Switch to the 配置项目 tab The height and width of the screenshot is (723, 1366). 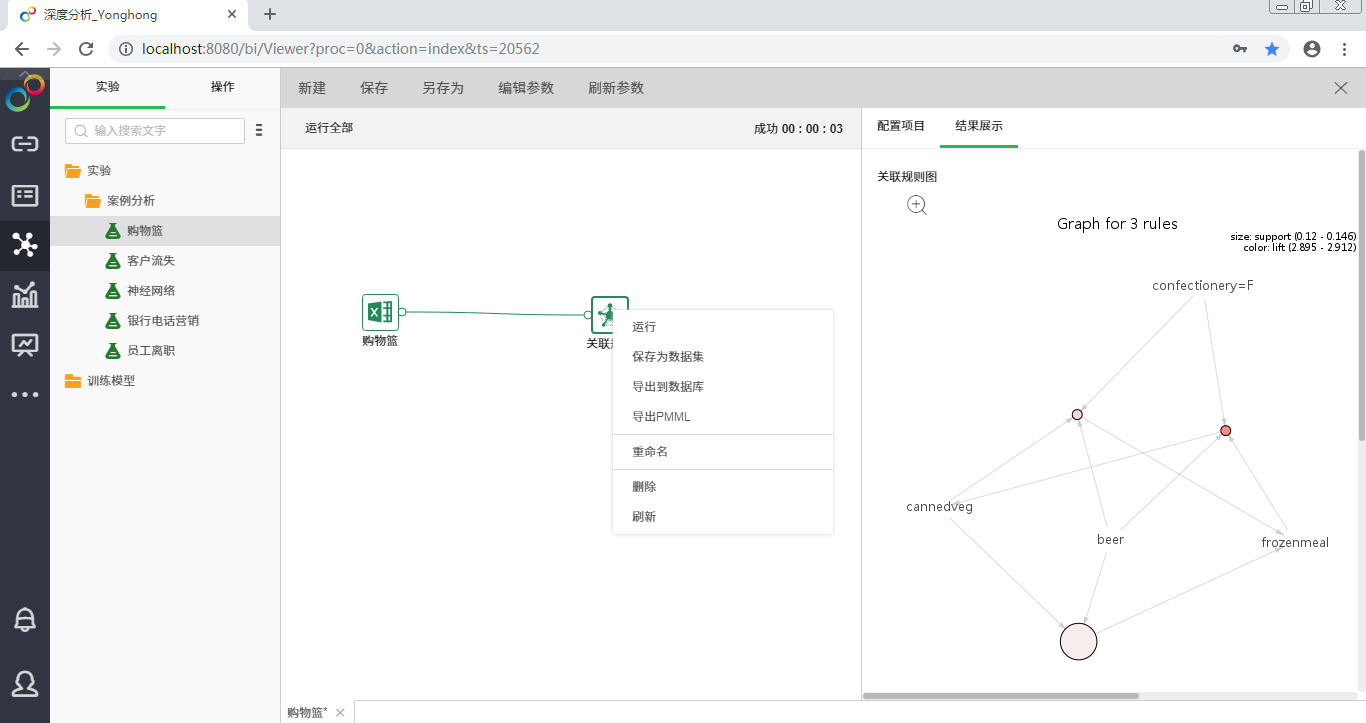[901, 126]
